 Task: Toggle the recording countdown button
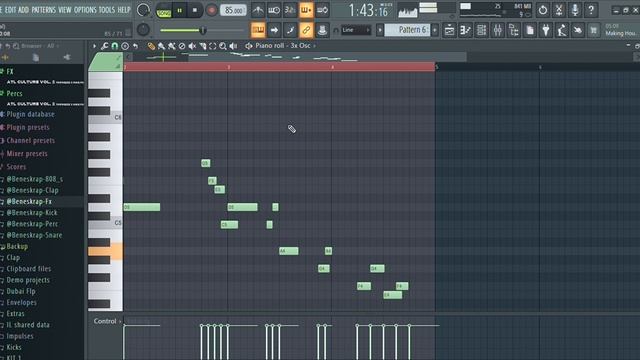pyautogui.click(x=290, y=10)
